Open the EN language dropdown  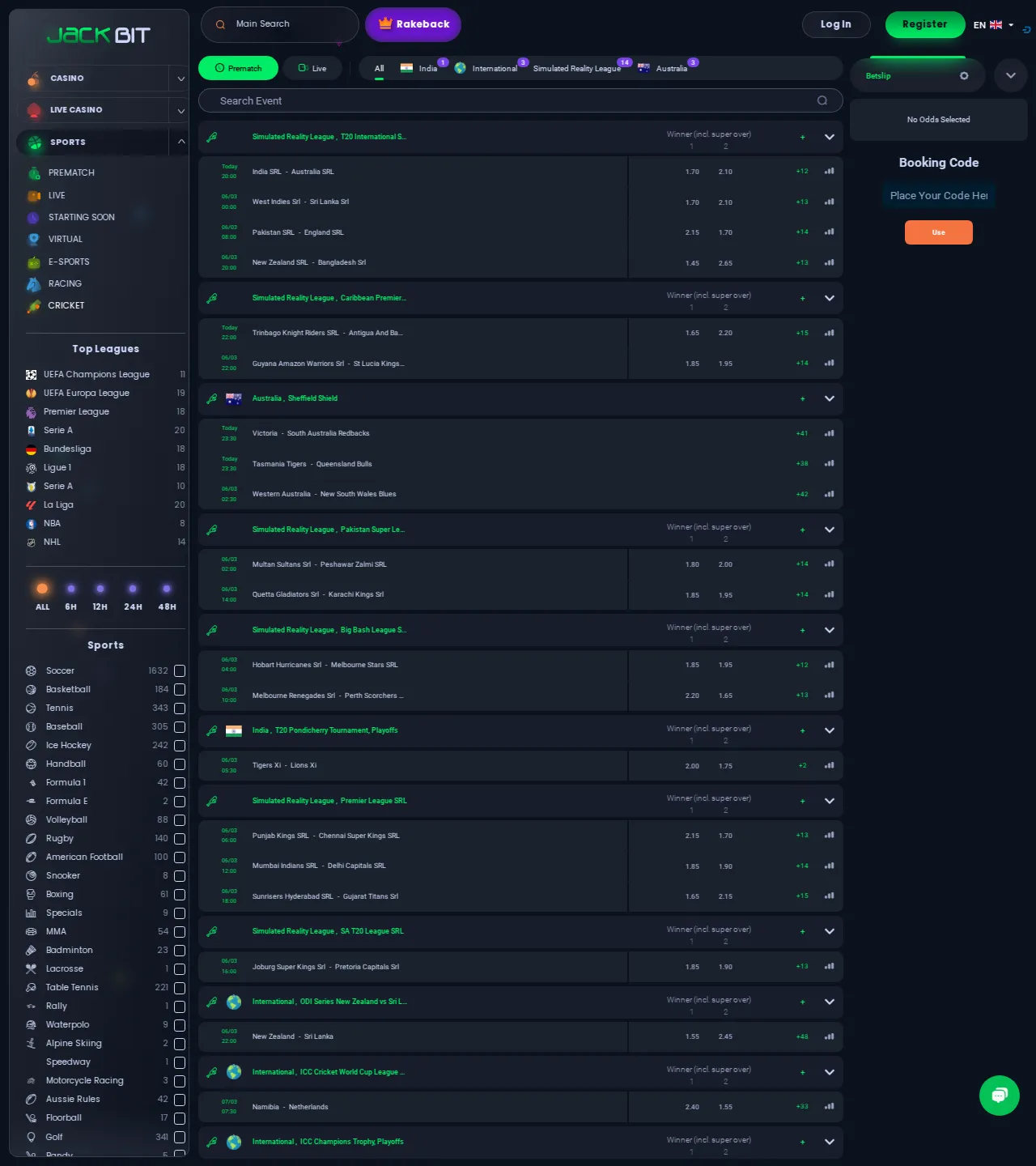click(x=993, y=25)
